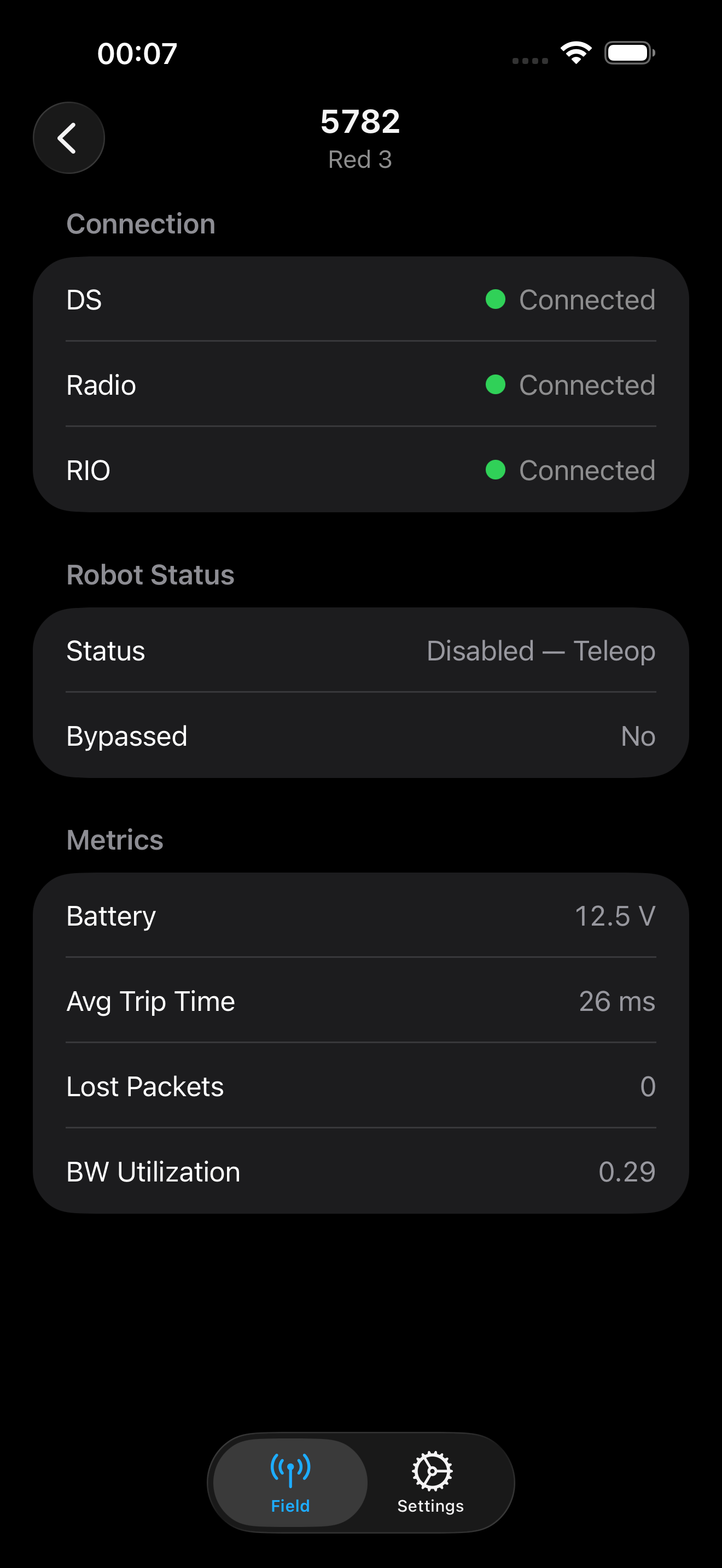722x1568 pixels.
Task: Tap the Radio green status dot
Action: (496, 385)
